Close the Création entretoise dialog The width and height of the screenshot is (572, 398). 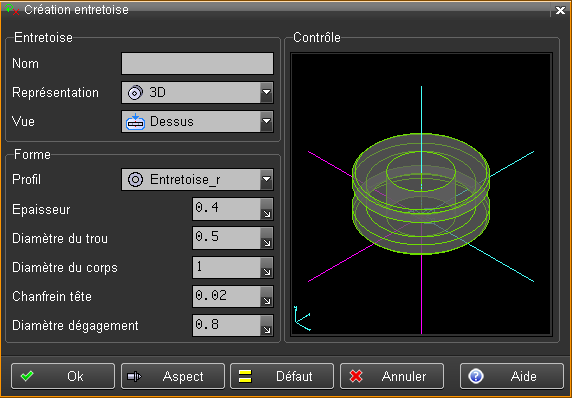560,10
